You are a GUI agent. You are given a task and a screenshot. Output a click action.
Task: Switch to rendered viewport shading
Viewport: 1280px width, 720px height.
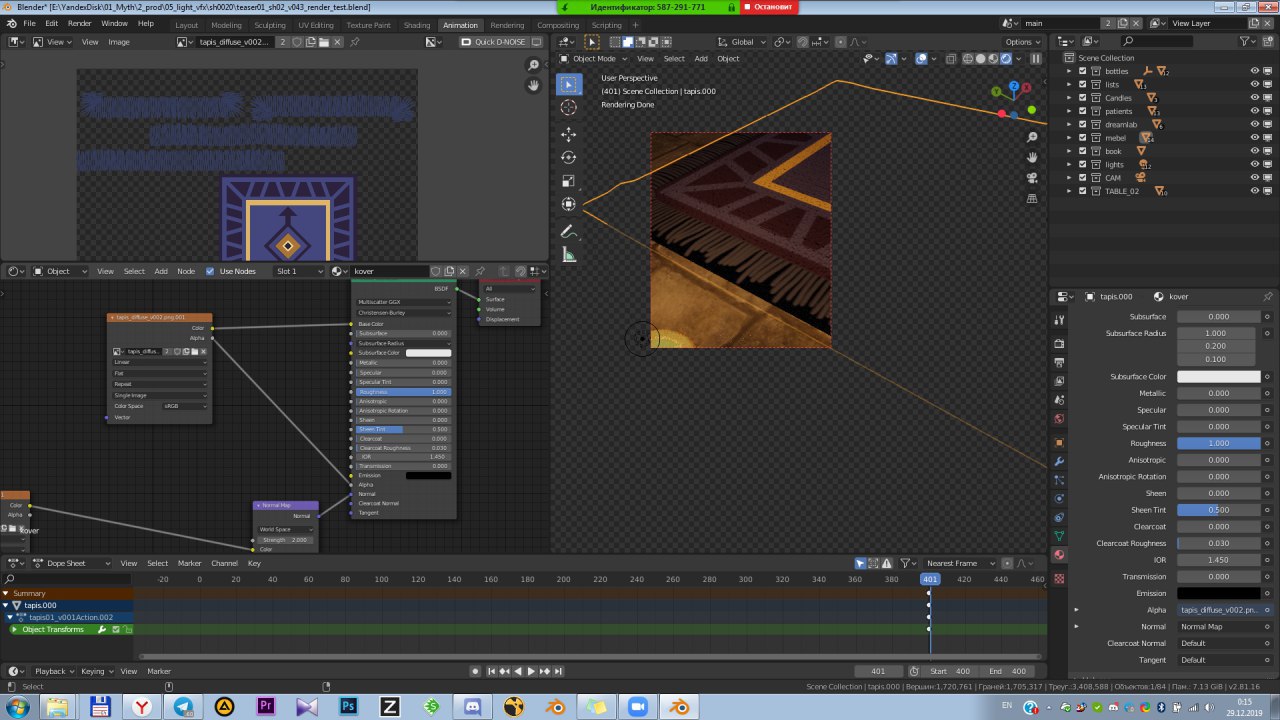(x=1006, y=59)
